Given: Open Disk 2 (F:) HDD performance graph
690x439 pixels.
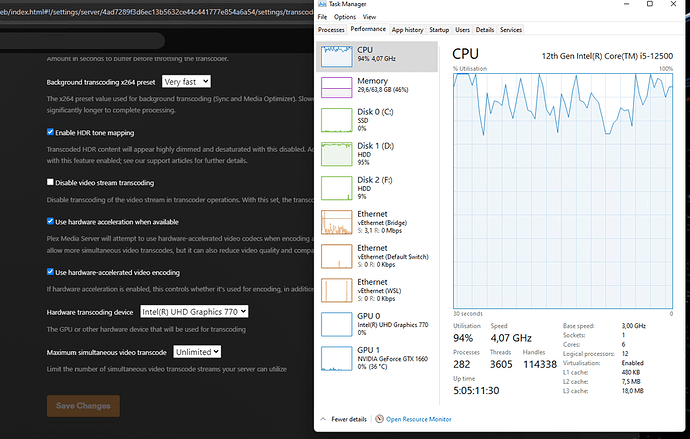Looking at the screenshot, I should (x=337, y=188).
